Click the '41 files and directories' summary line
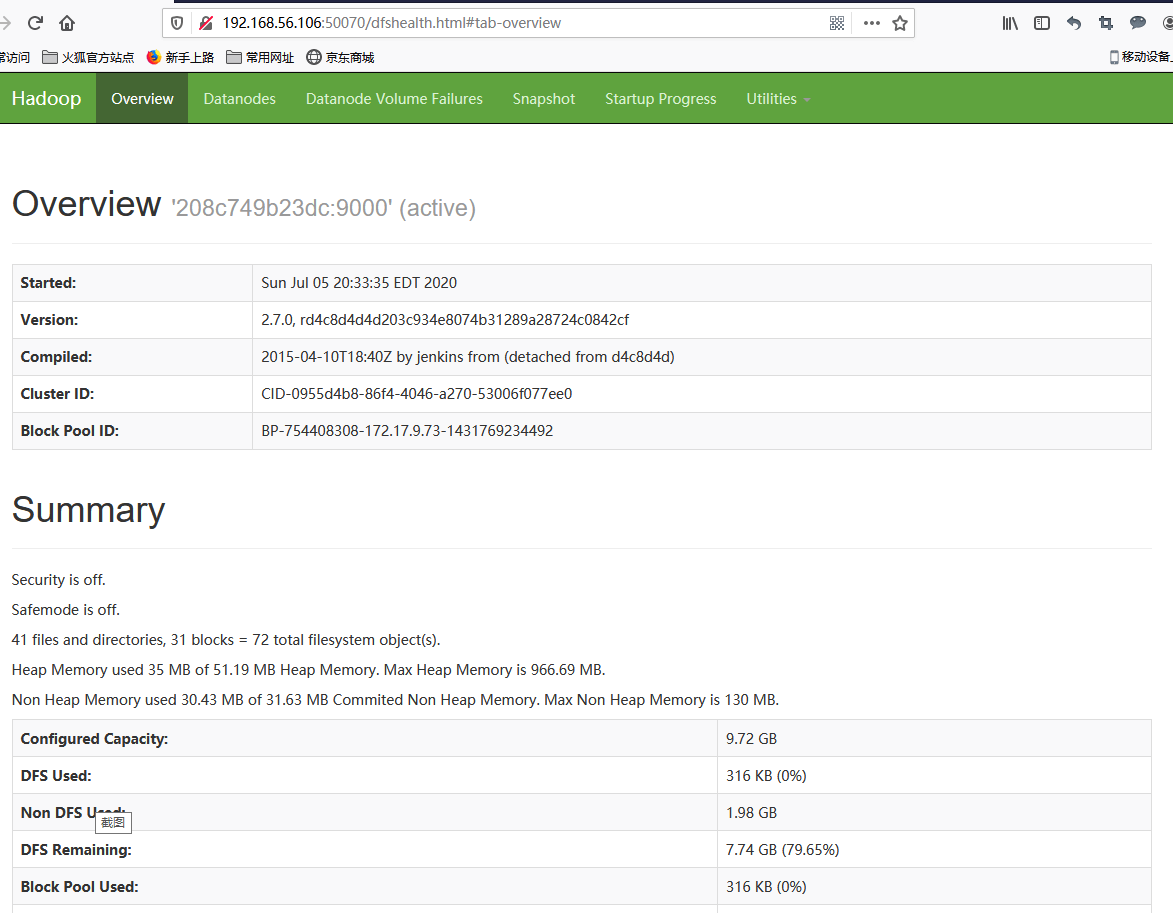1173x913 pixels. coord(226,640)
